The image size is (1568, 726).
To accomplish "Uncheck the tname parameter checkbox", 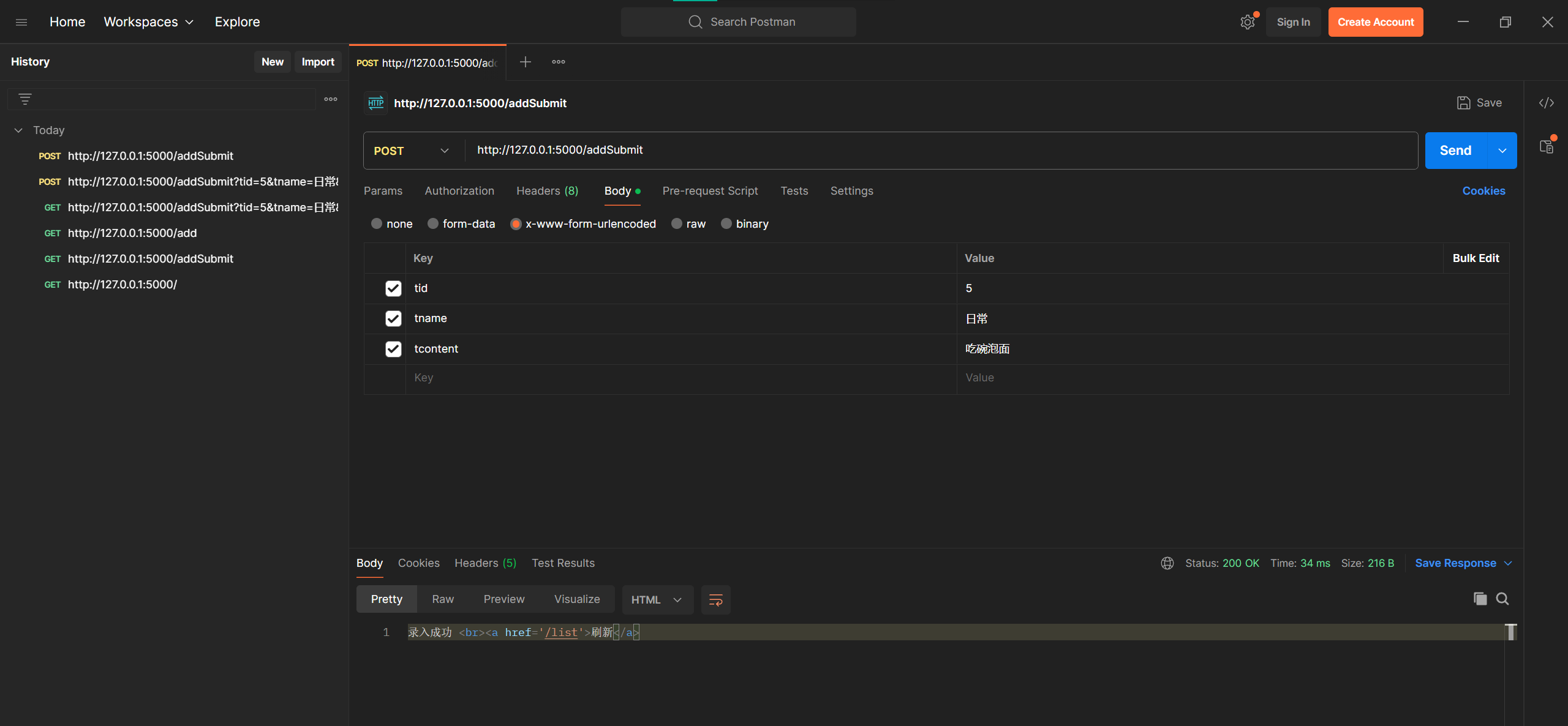I will [393, 318].
